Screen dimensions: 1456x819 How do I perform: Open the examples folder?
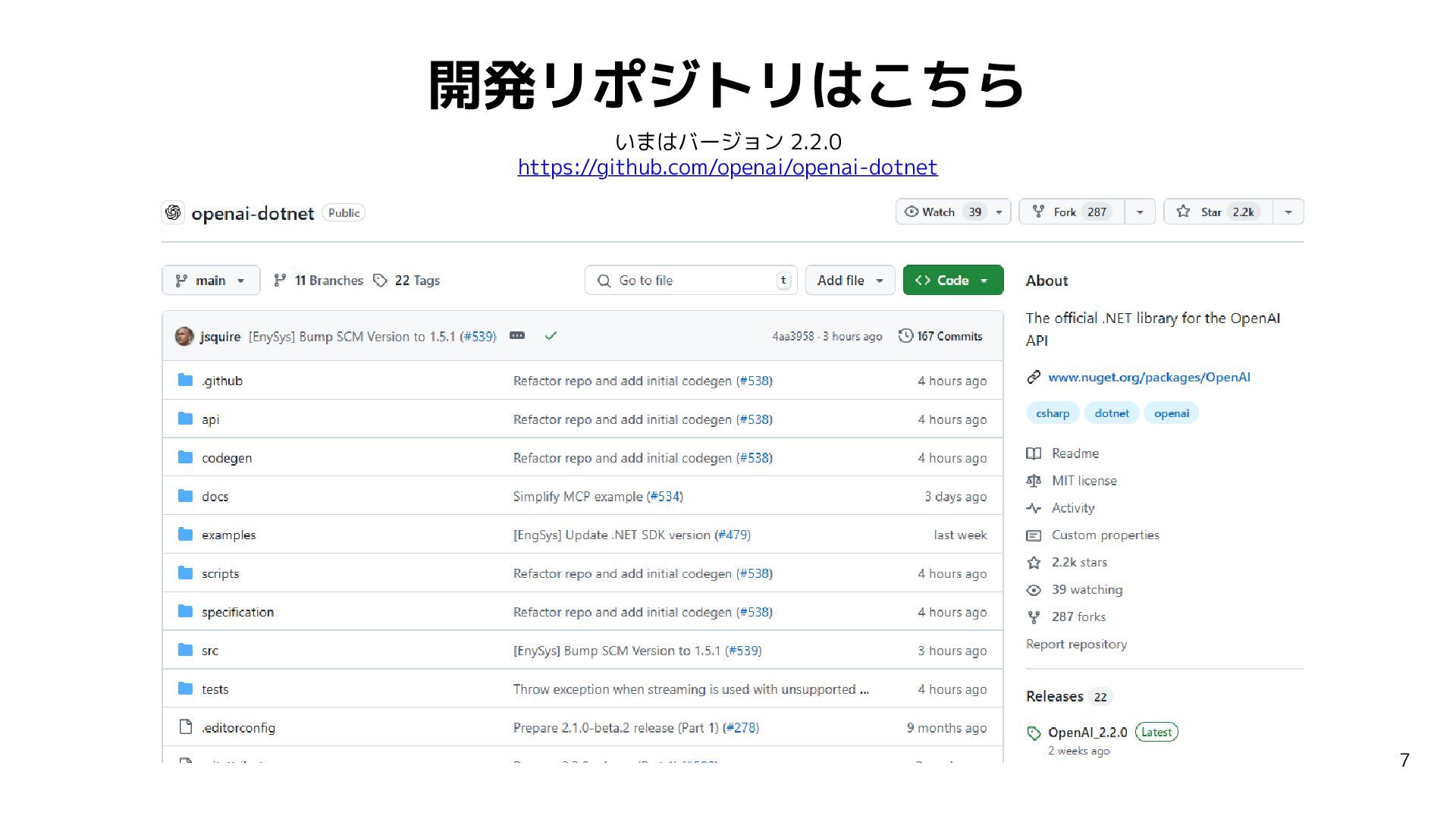[x=228, y=535]
